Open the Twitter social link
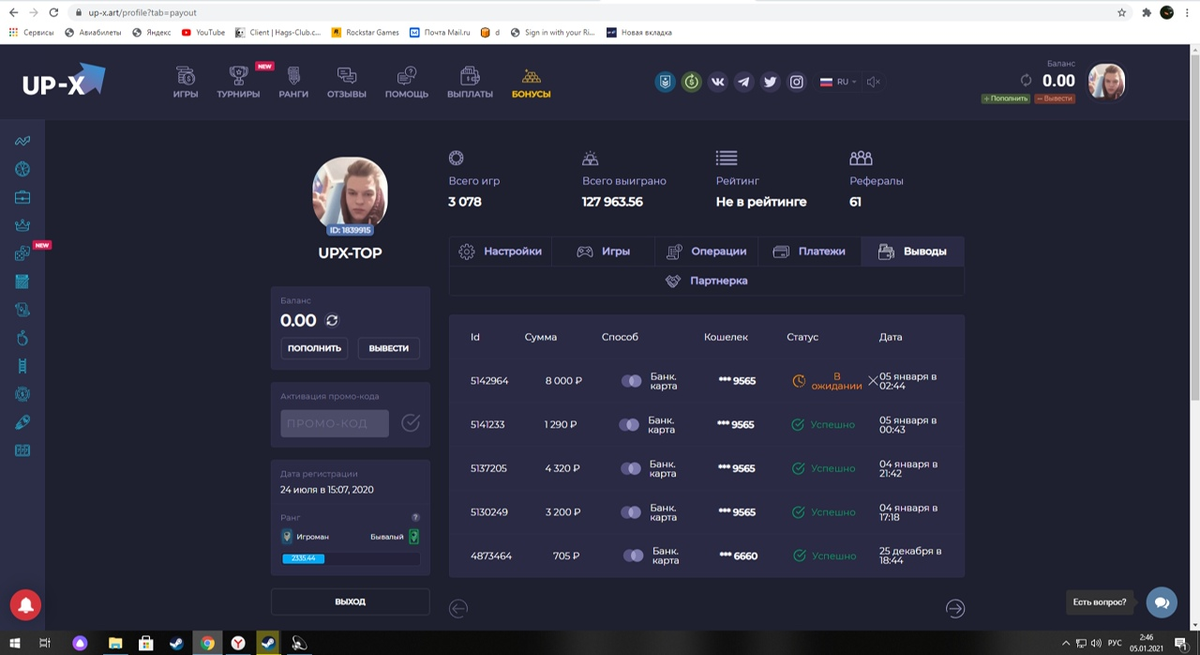 tap(770, 82)
